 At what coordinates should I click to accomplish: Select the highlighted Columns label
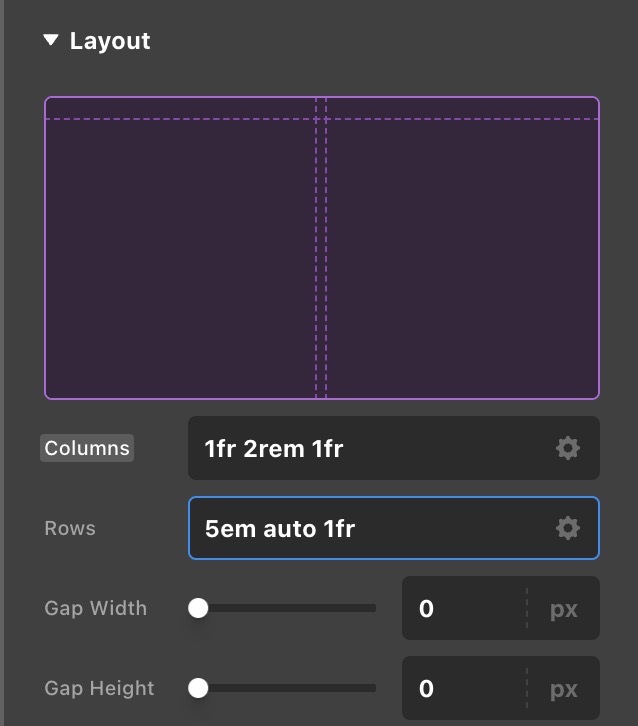click(x=87, y=448)
